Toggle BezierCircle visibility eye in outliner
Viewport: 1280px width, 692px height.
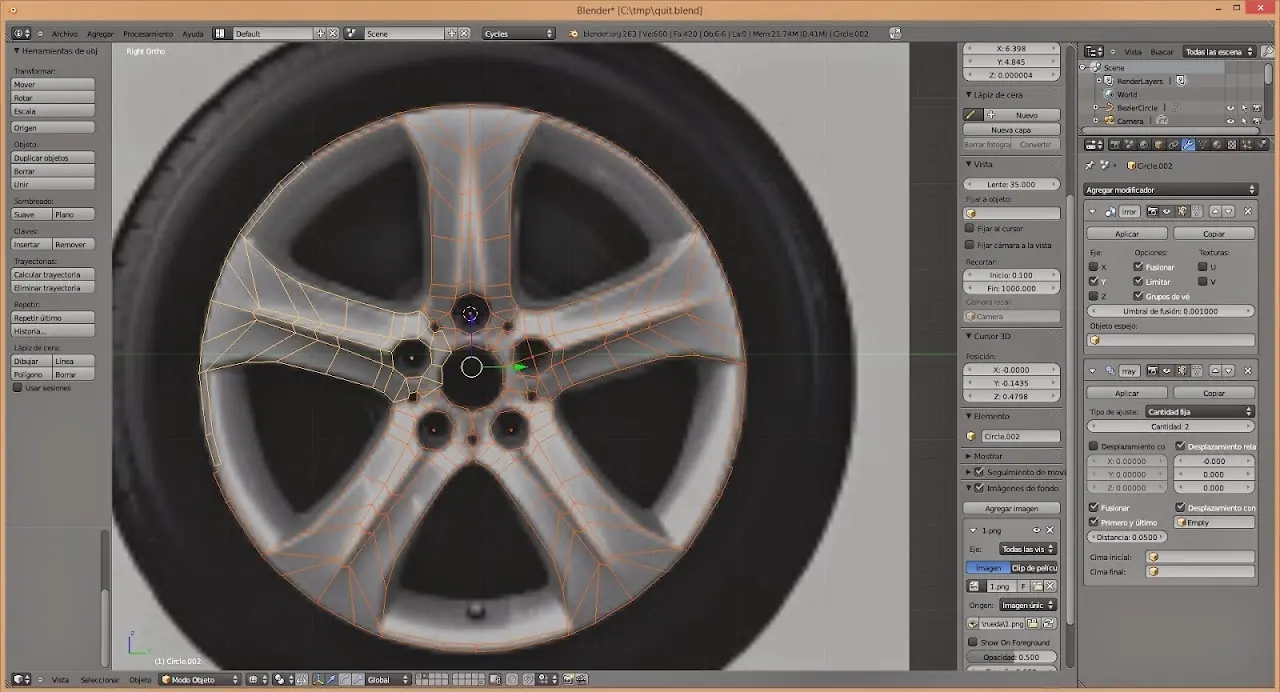pos(1231,108)
